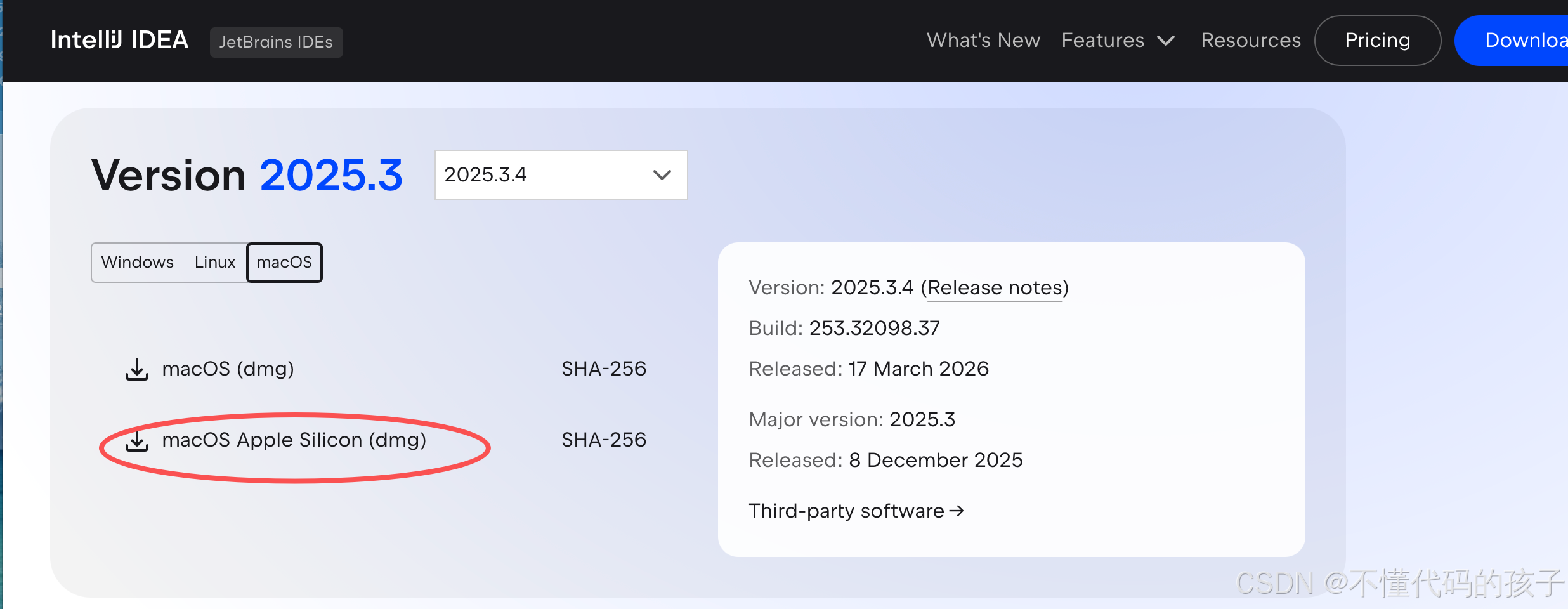Click the Released: 8 December 2025 text
1568x609 pixels.
(886, 460)
